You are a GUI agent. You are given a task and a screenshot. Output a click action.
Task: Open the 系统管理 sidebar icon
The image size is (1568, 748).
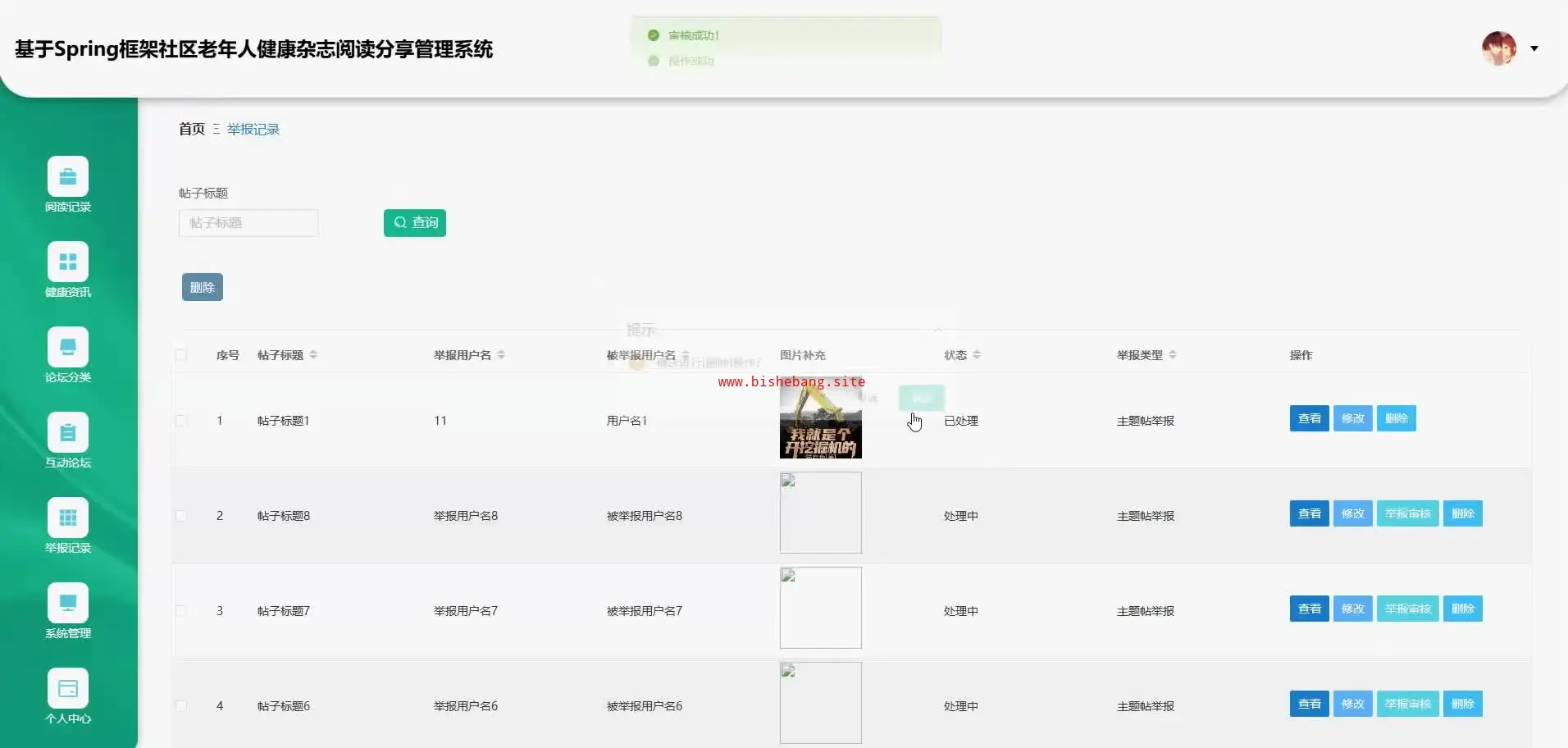coord(68,603)
